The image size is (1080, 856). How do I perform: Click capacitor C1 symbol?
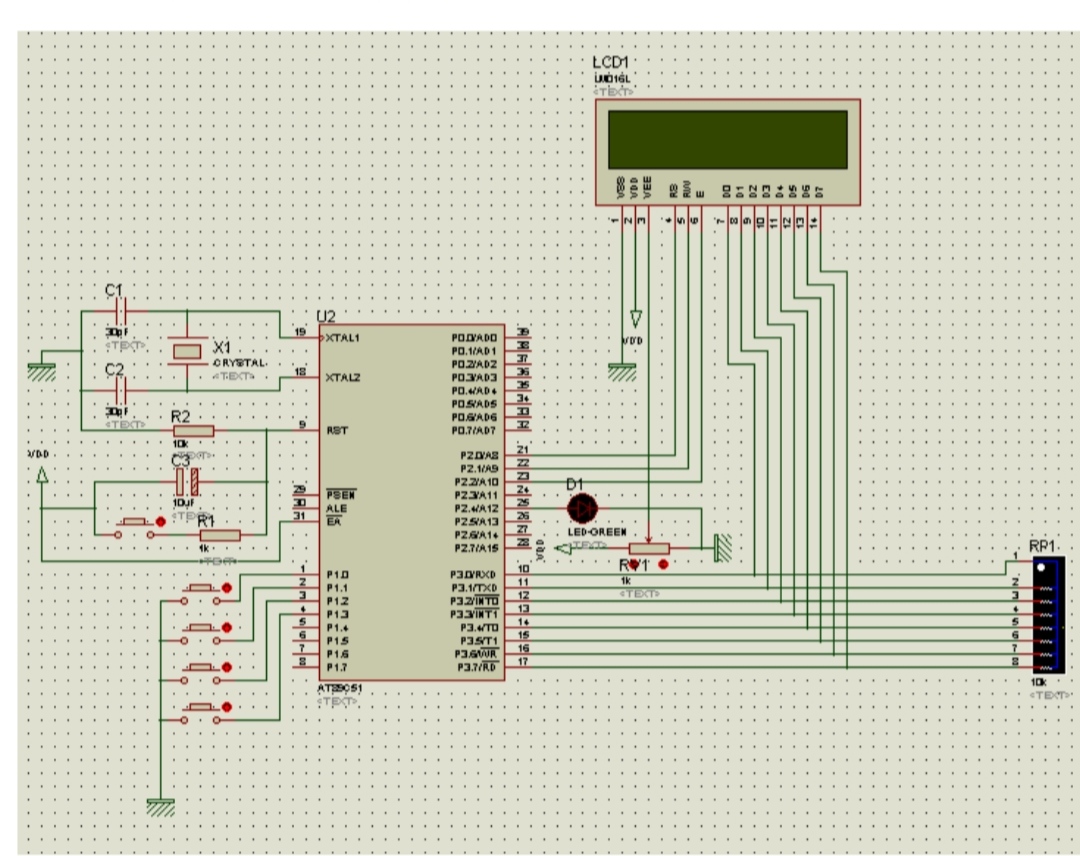[x=118, y=312]
